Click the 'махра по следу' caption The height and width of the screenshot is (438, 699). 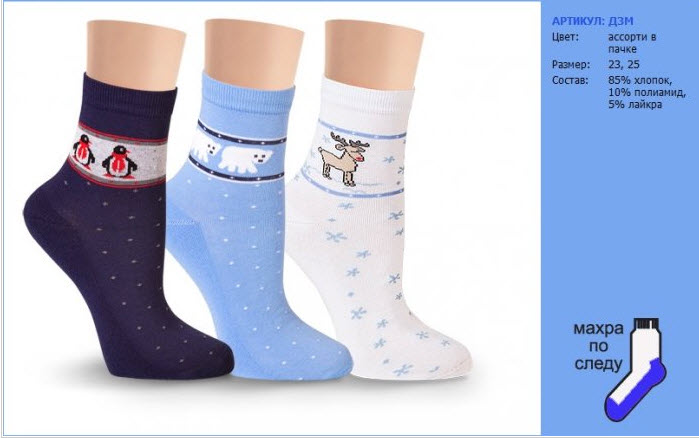(598, 346)
